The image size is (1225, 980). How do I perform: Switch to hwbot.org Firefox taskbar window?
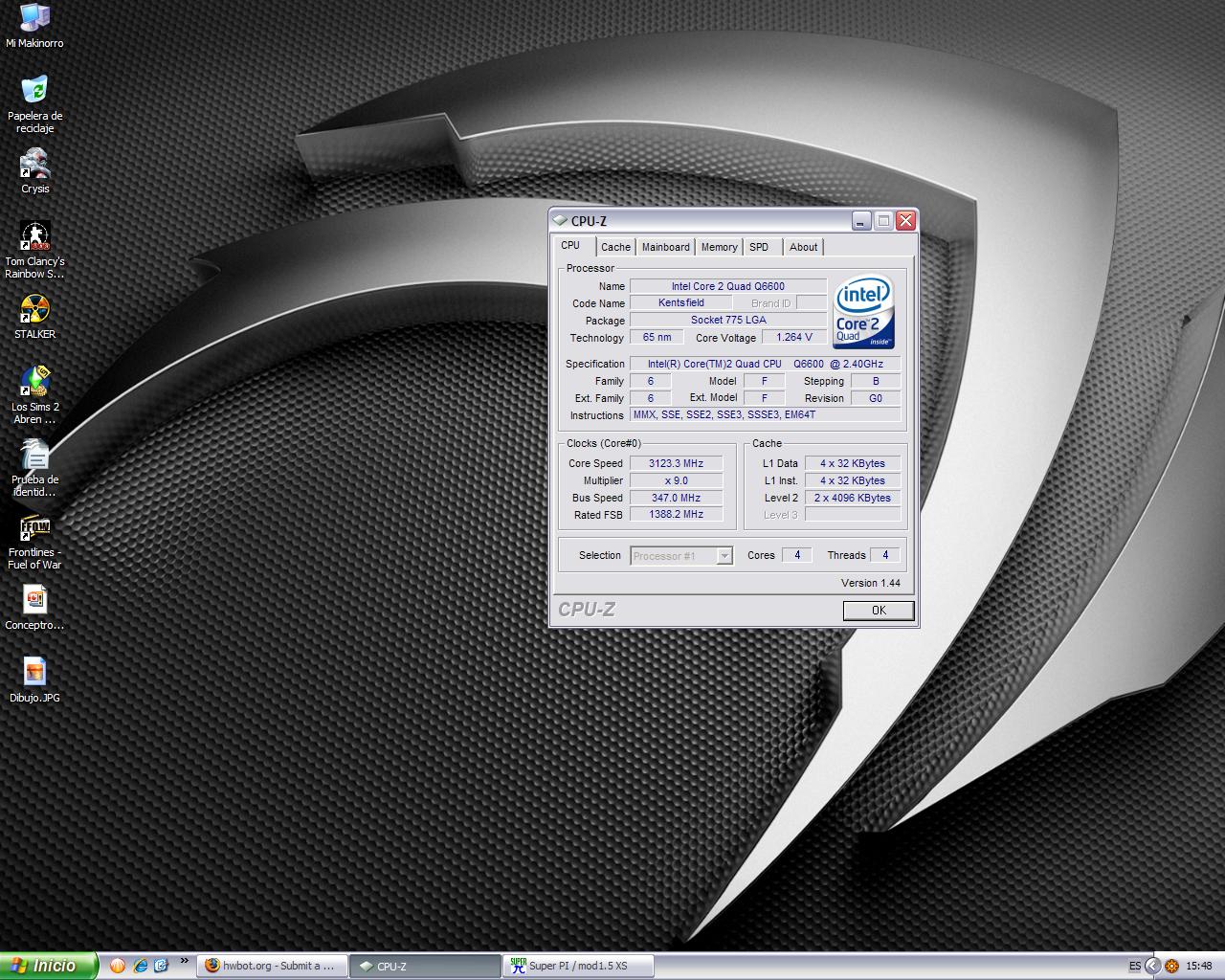tap(272, 966)
